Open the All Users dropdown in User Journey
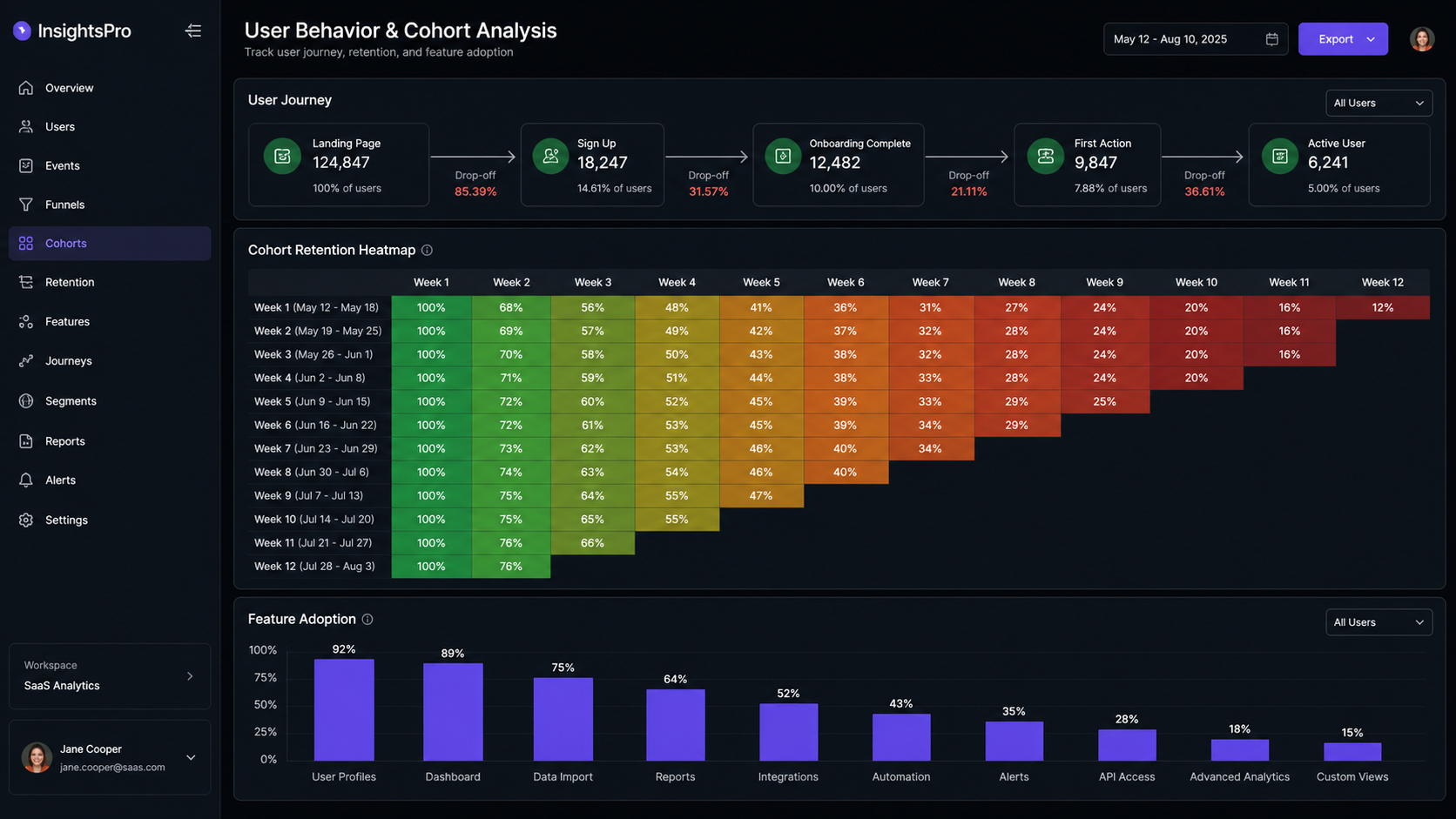 (1378, 103)
